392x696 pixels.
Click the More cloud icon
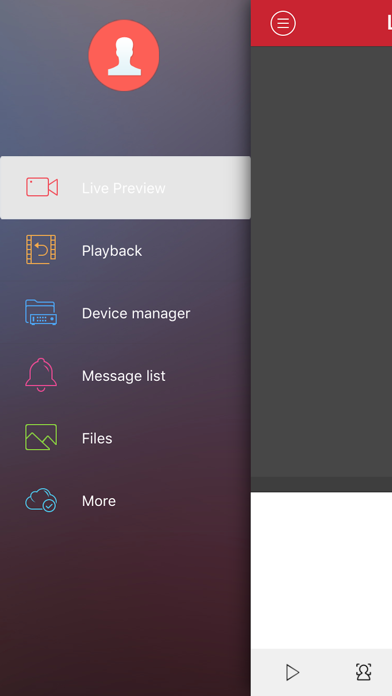click(x=41, y=500)
